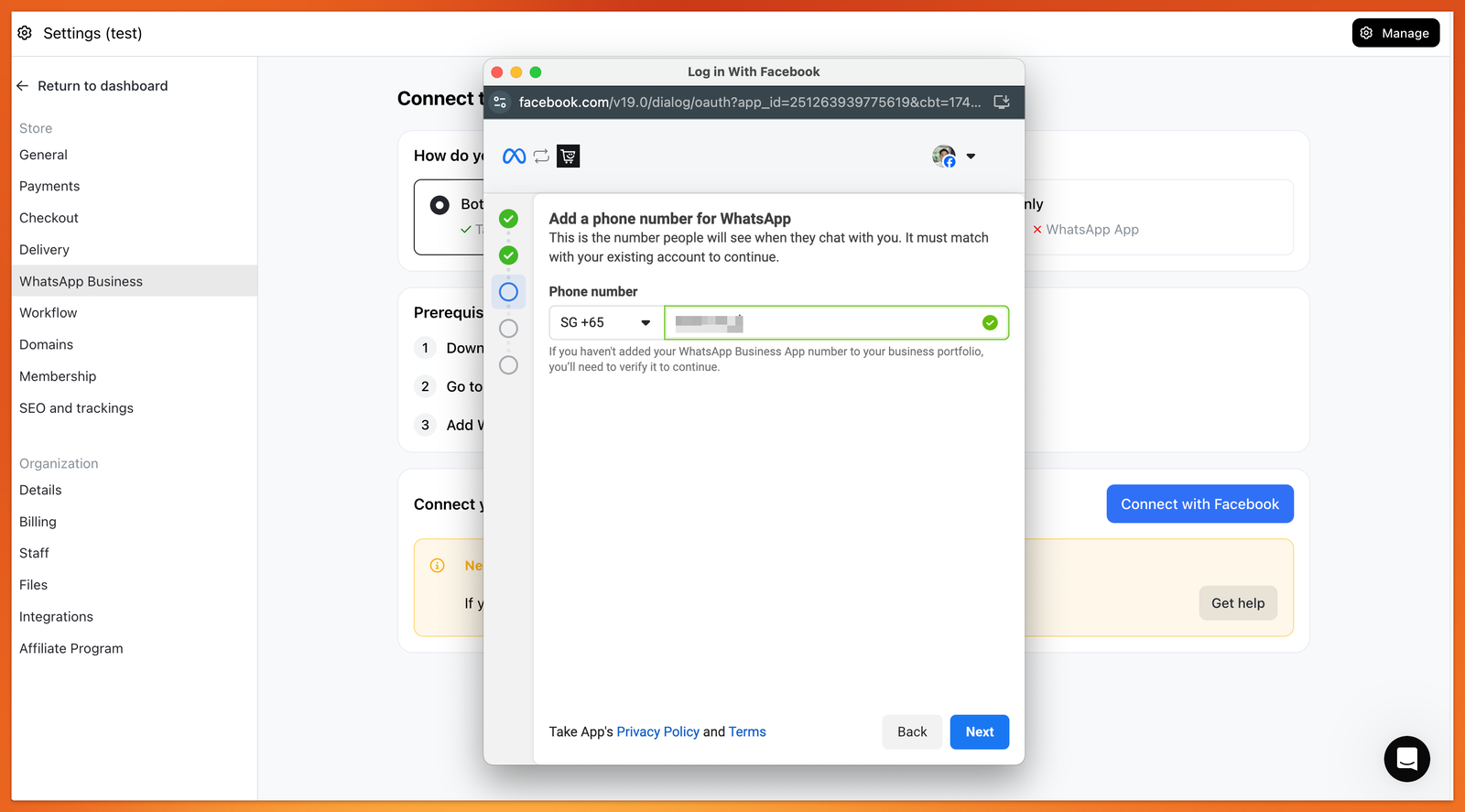Click the second completed step checkmark
The width and height of the screenshot is (1465, 812).
508,255
